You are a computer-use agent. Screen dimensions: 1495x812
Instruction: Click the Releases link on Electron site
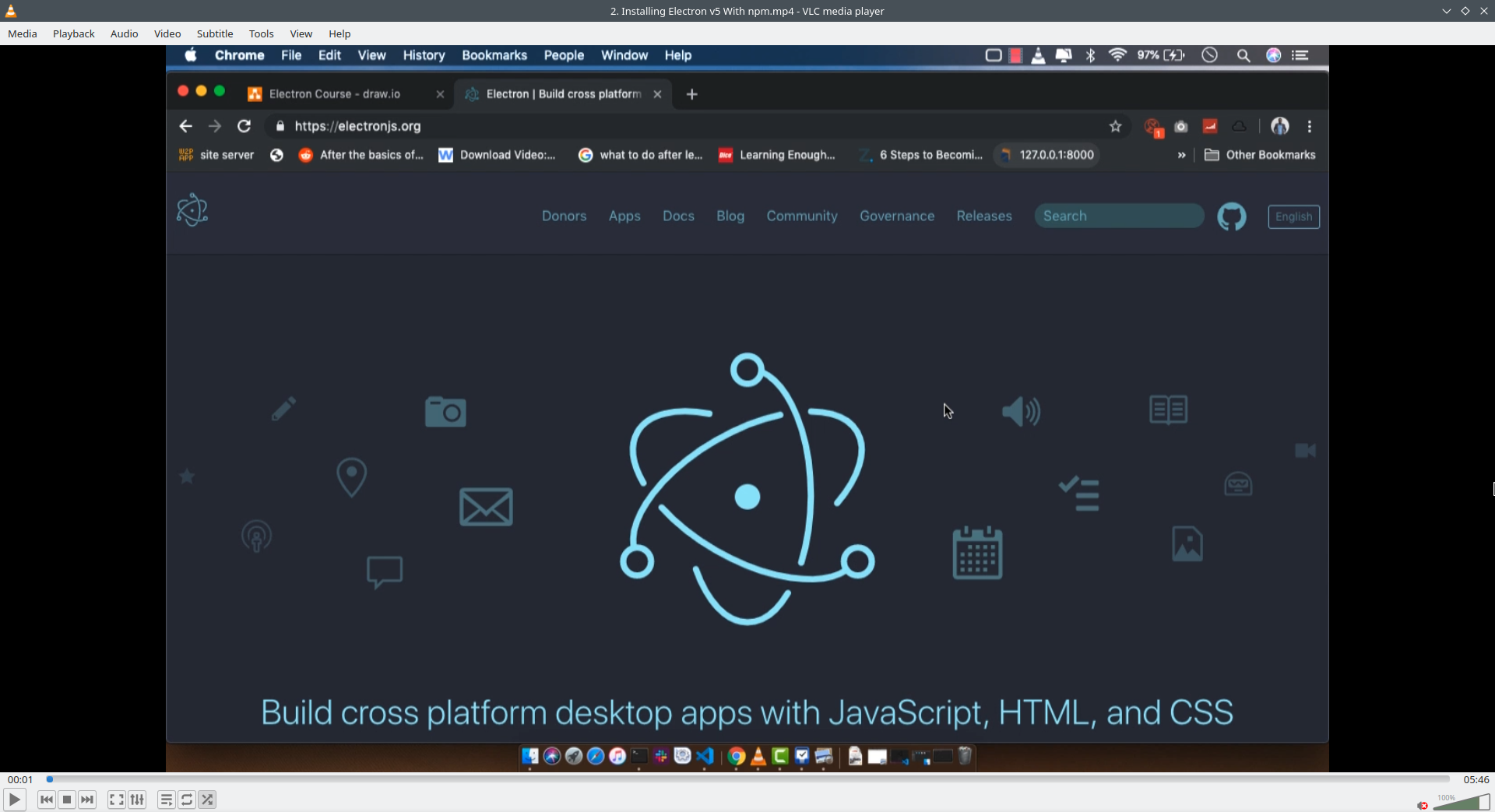click(984, 216)
